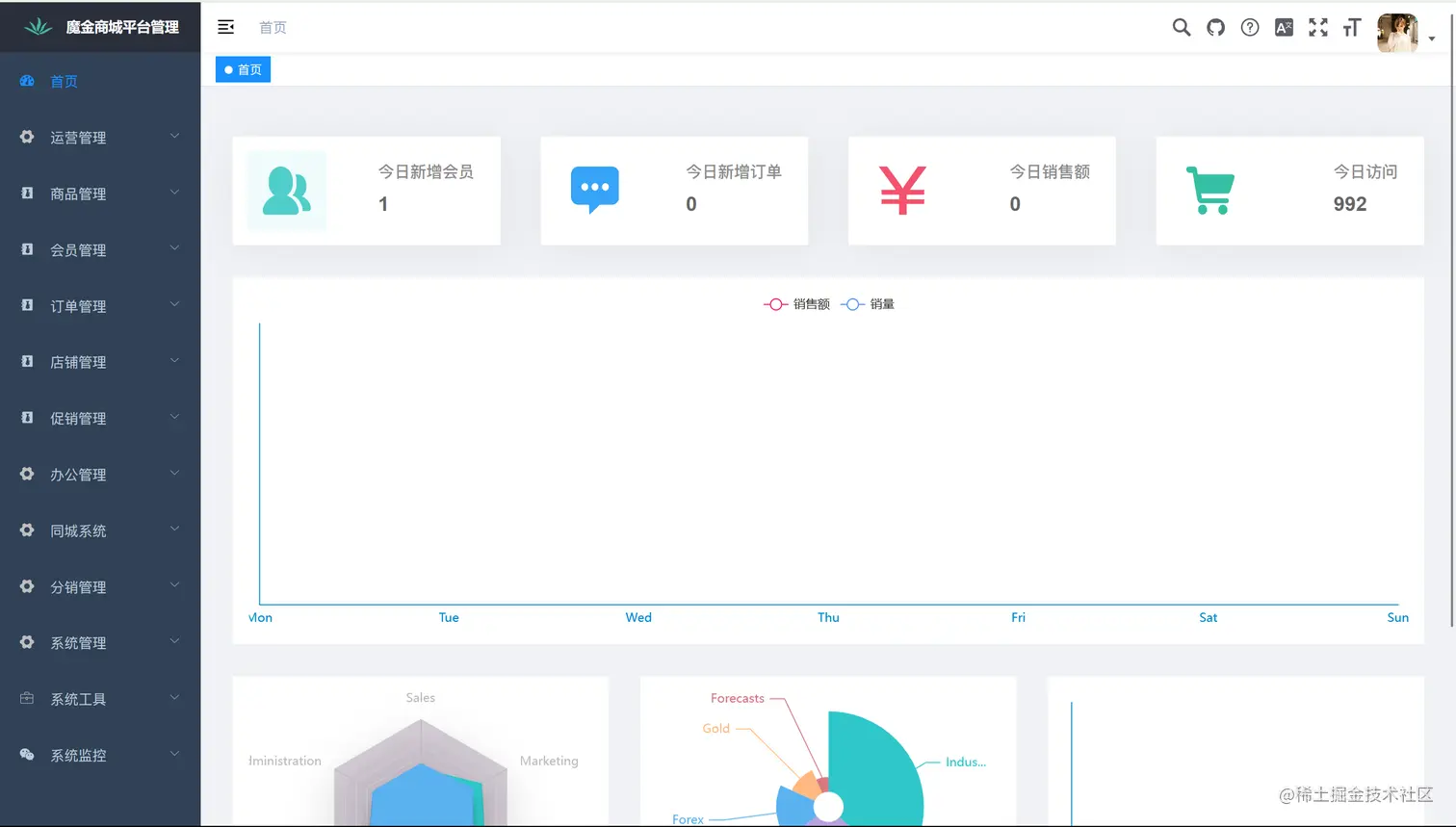Click the Marketing radar chart label
The height and width of the screenshot is (827, 1456).
(x=549, y=761)
